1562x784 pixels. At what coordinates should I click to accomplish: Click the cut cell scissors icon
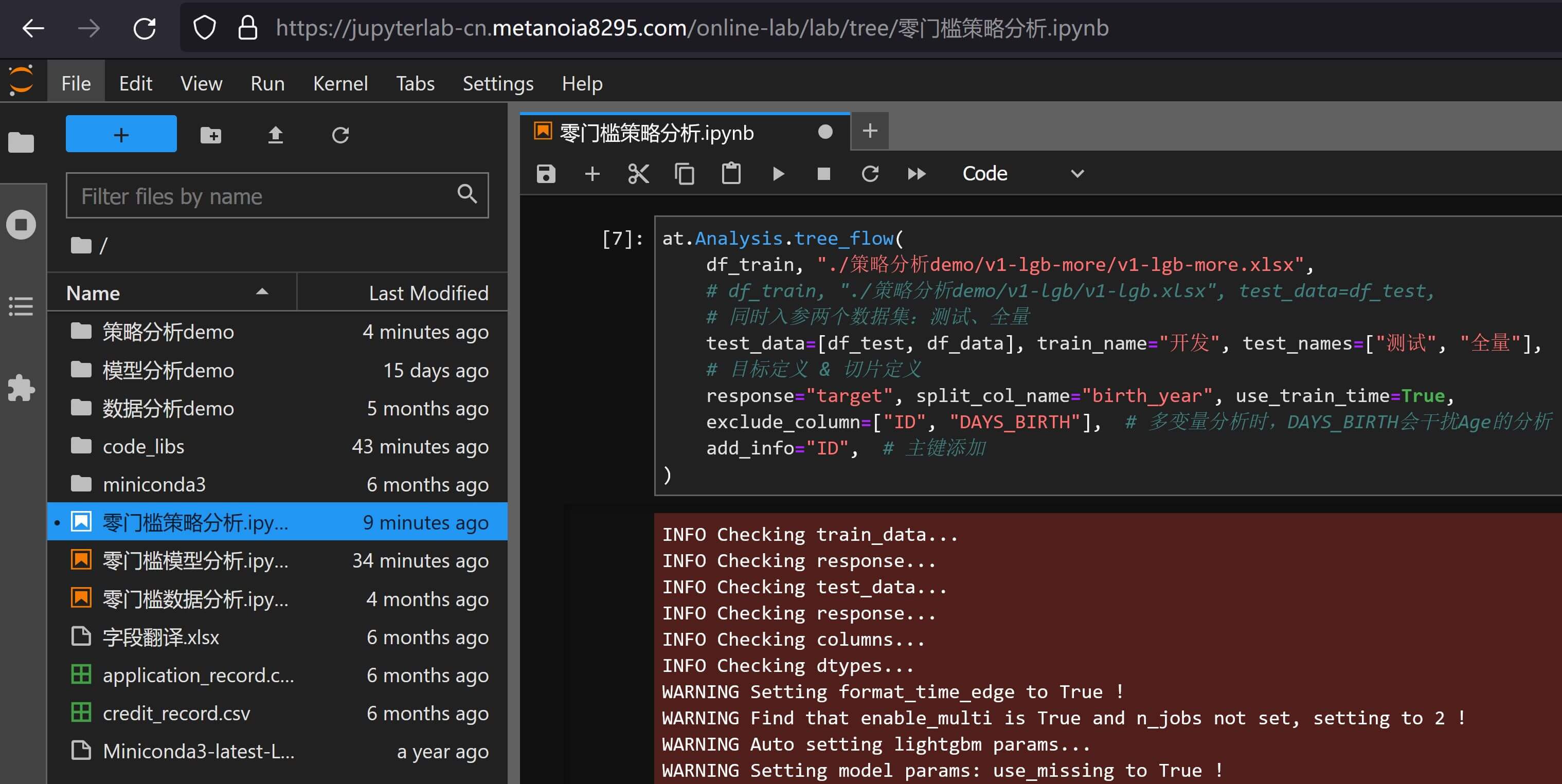pyautogui.click(x=638, y=174)
